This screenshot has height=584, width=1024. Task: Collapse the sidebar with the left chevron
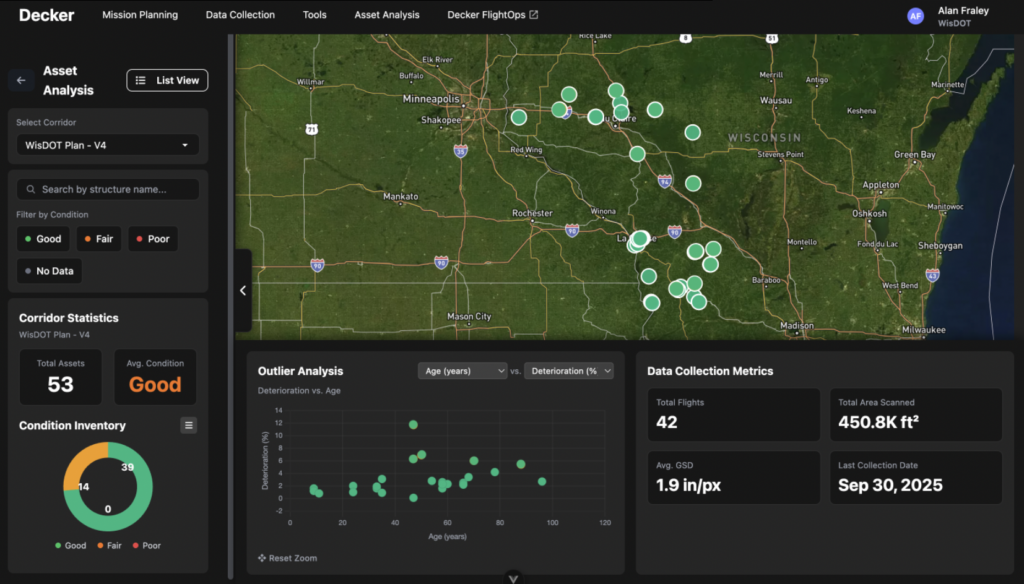242,291
